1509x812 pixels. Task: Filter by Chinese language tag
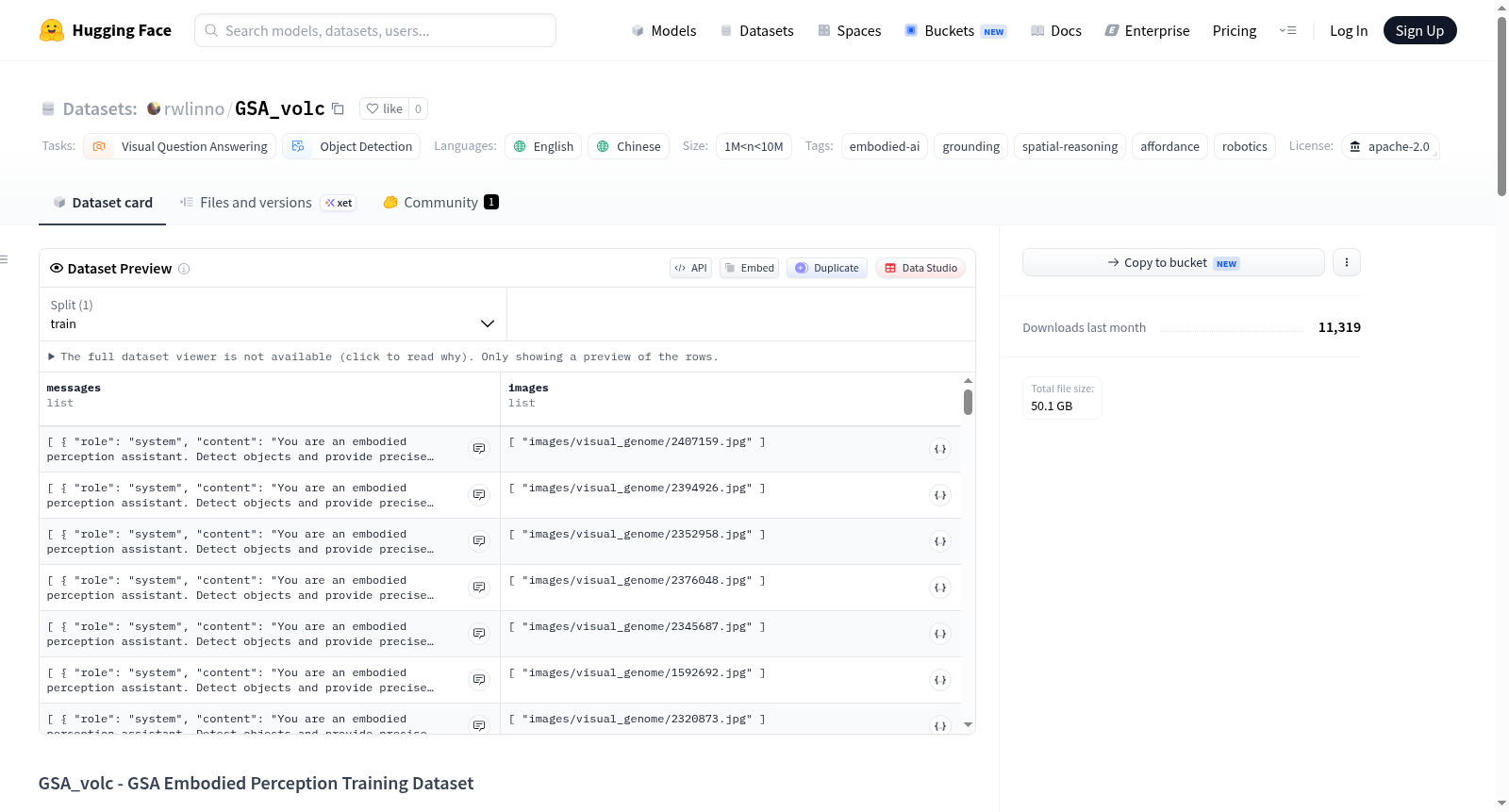(x=629, y=146)
